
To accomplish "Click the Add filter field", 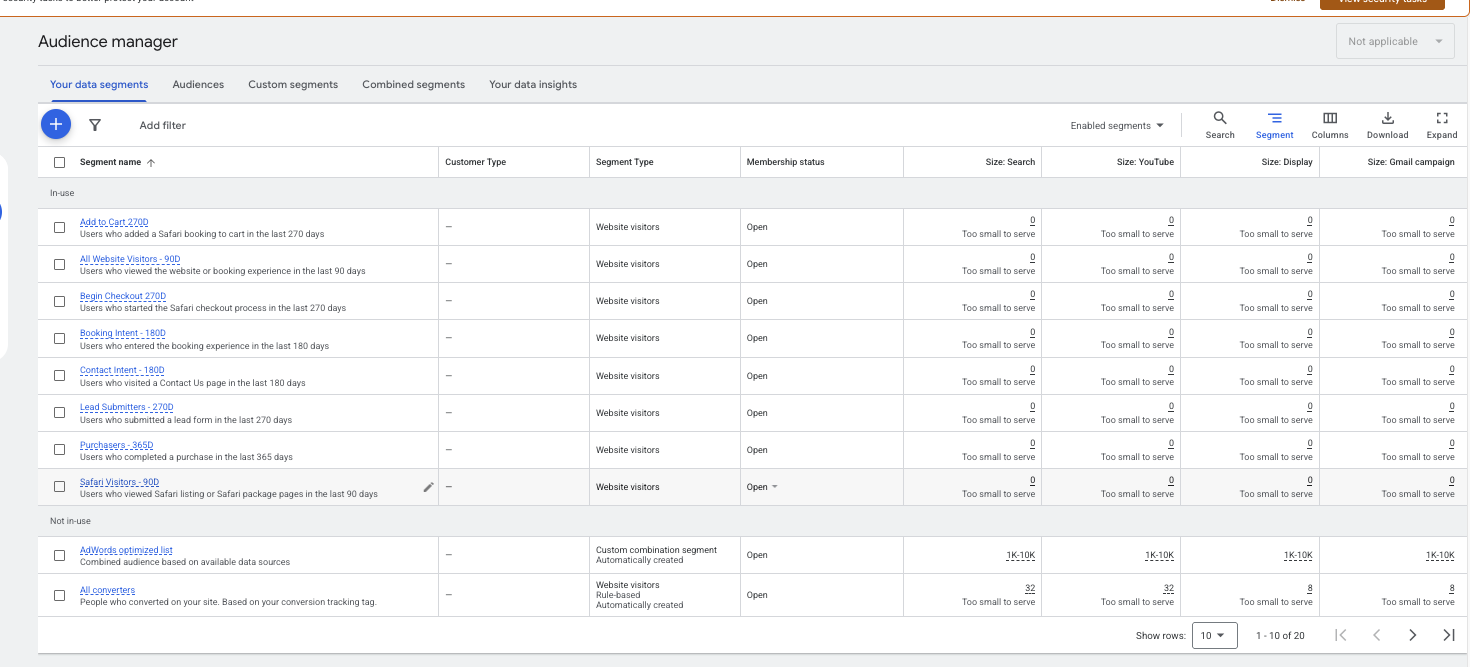I will coord(163,126).
